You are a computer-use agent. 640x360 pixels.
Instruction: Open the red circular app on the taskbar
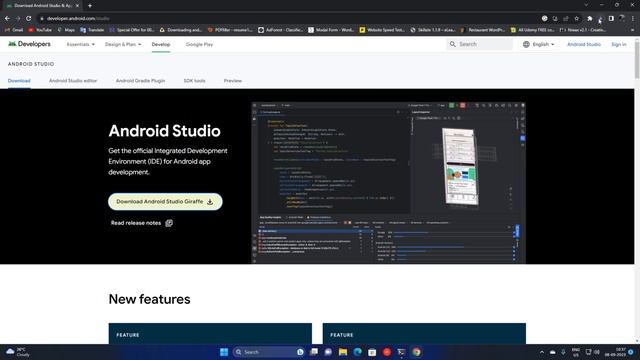pos(387,352)
